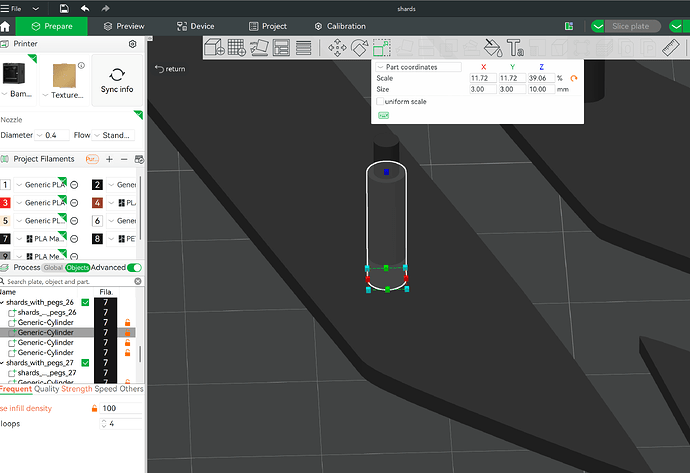Save the project with the disk icon
The height and width of the screenshot is (473, 690).
coord(64,8)
